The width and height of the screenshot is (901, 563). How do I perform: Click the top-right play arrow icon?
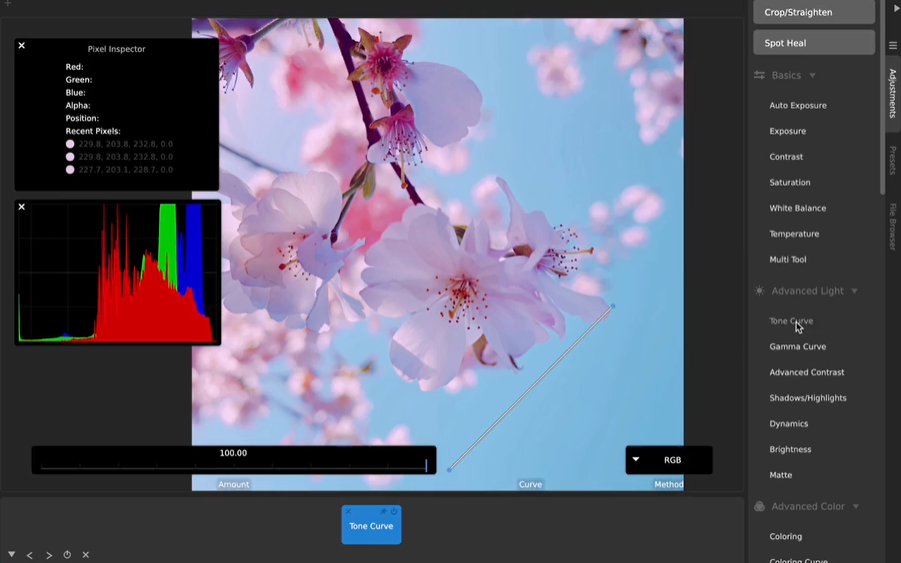[895, 8]
